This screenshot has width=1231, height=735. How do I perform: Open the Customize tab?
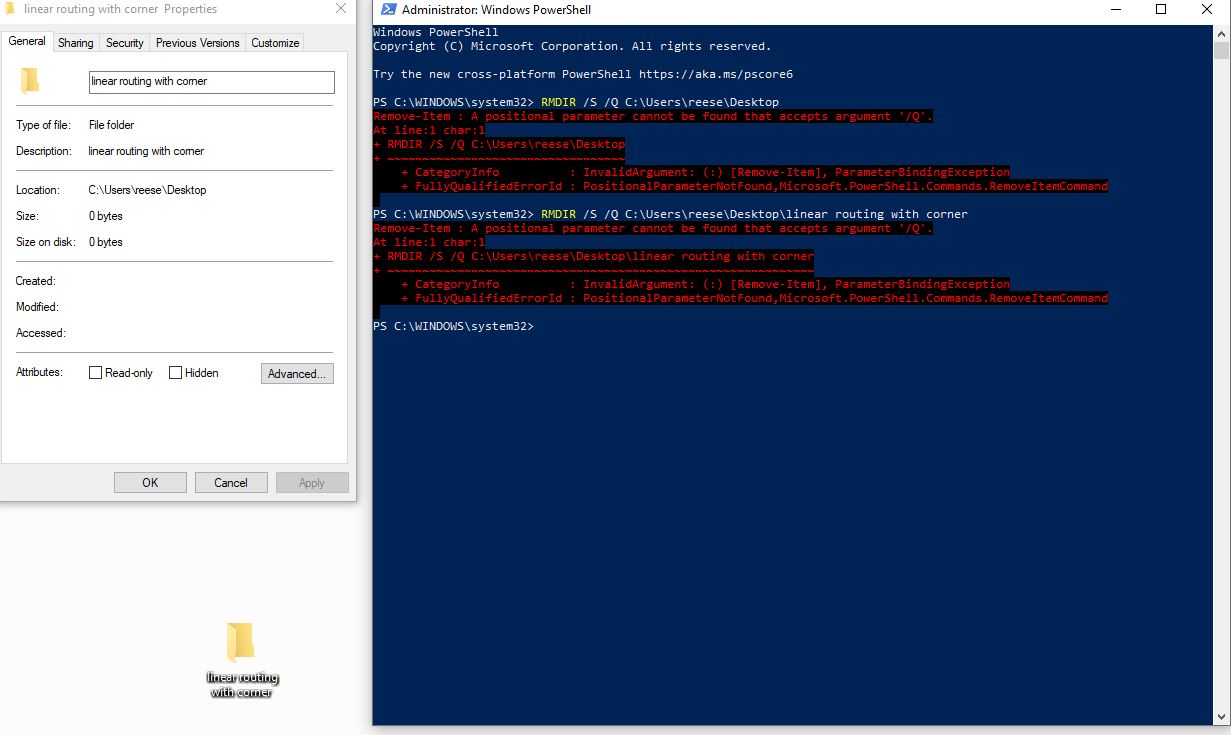click(275, 43)
